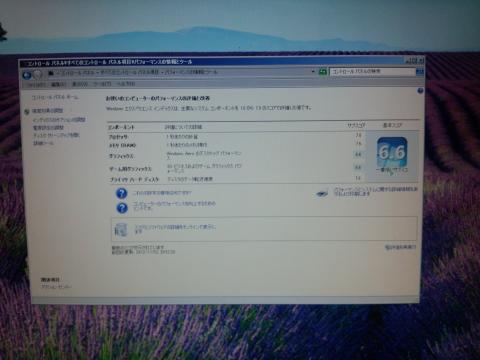Open the power settings adjustment link
480x360 pixels.
point(48,128)
